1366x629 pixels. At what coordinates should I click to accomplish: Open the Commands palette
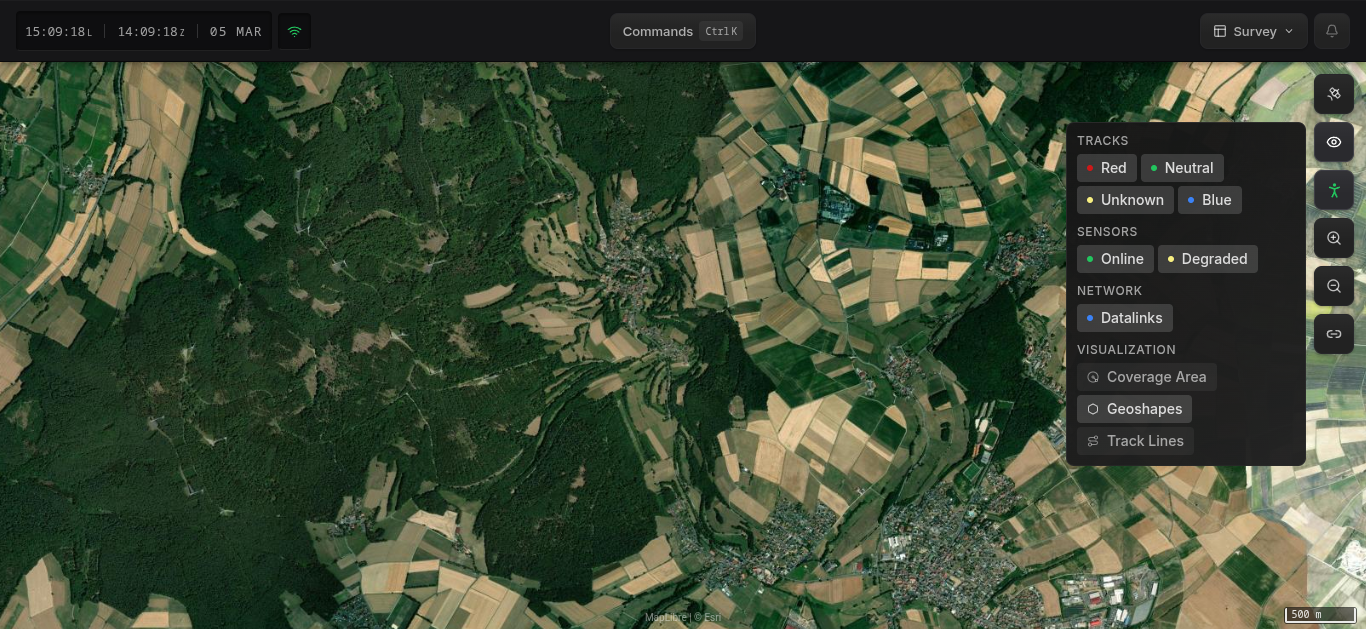682,31
